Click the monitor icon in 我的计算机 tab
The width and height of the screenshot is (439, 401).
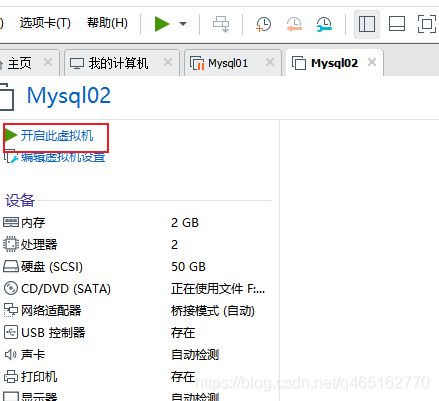(x=77, y=63)
